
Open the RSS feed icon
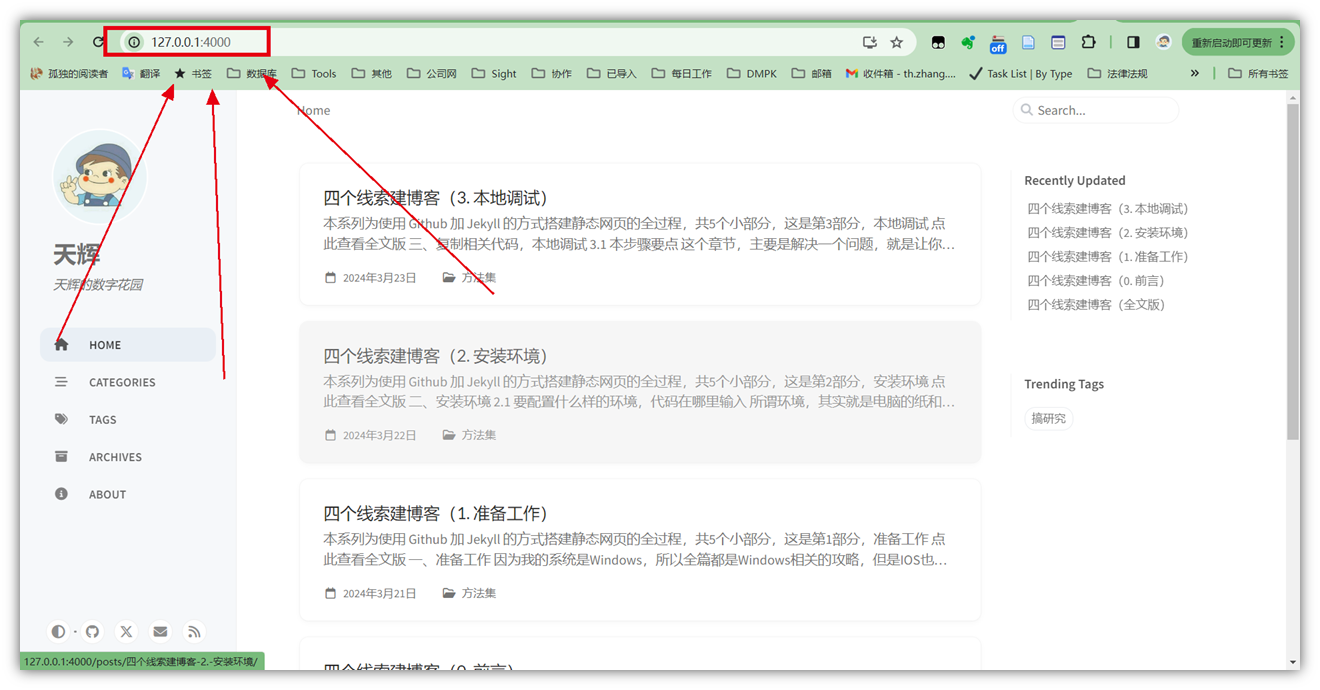[x=194, y=631]
